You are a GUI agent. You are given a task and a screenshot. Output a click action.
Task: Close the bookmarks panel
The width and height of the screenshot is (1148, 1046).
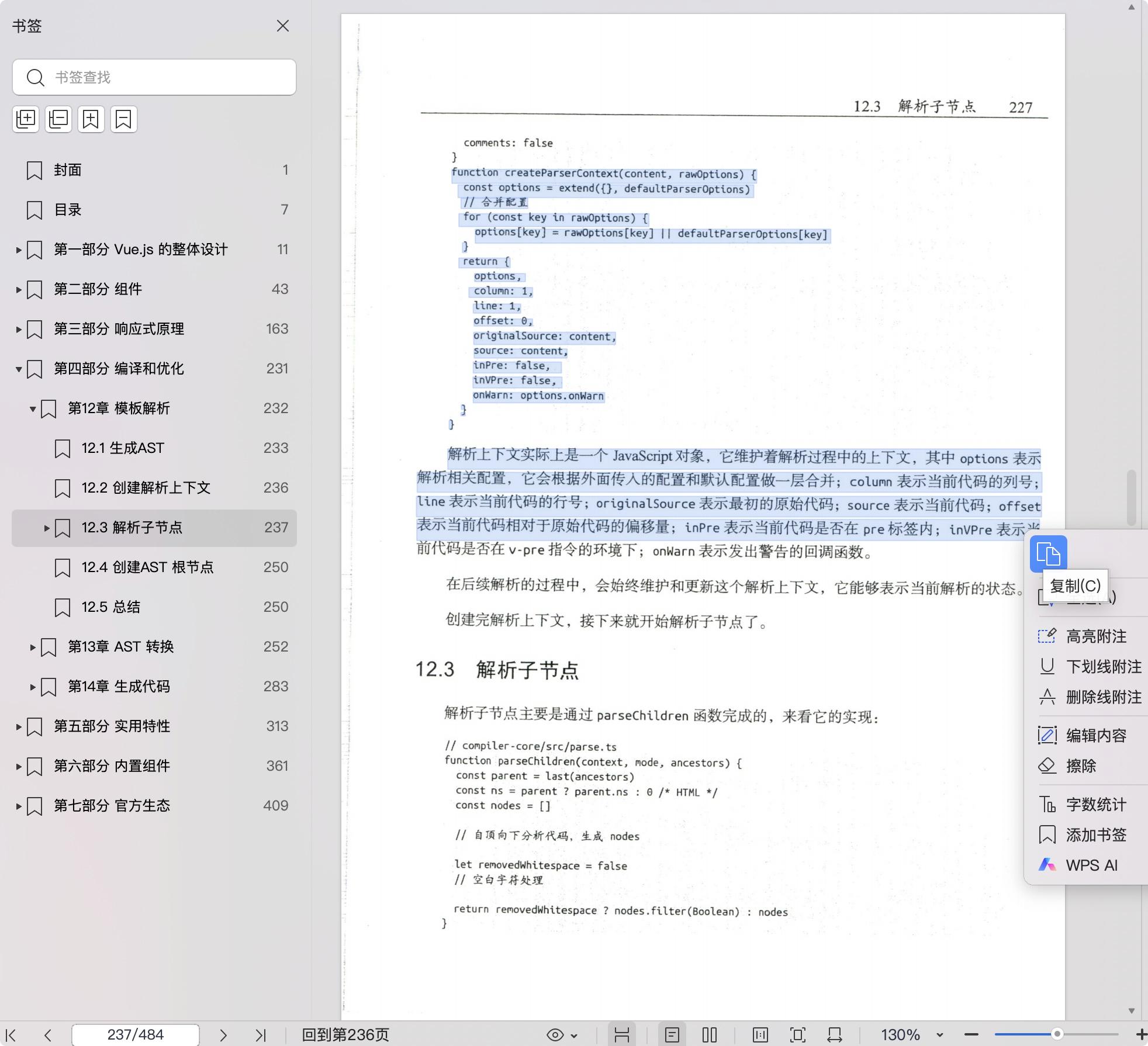coord(283,26)
